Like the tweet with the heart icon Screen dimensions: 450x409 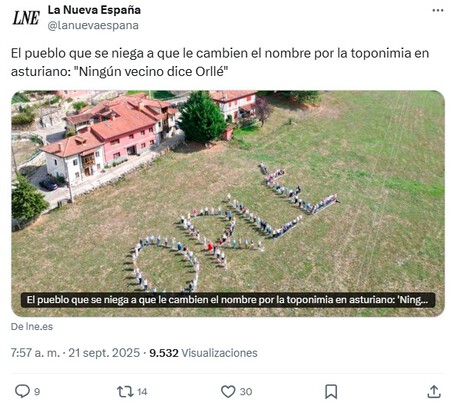click(x=228, y=391)
